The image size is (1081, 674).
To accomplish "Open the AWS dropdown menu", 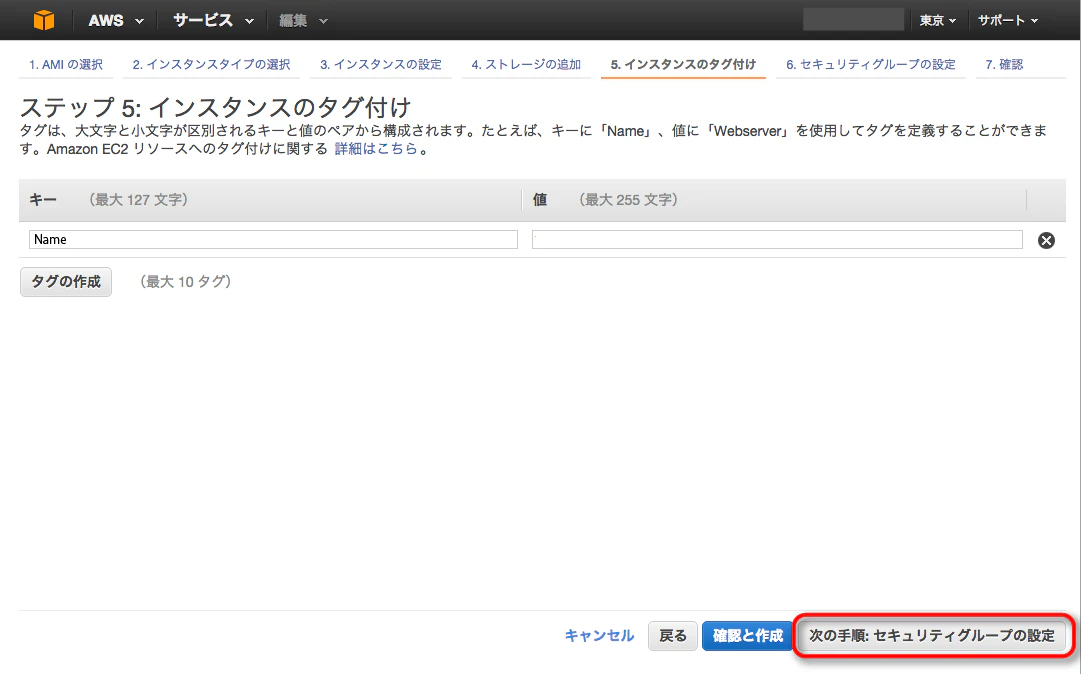I will click(116, 21).
